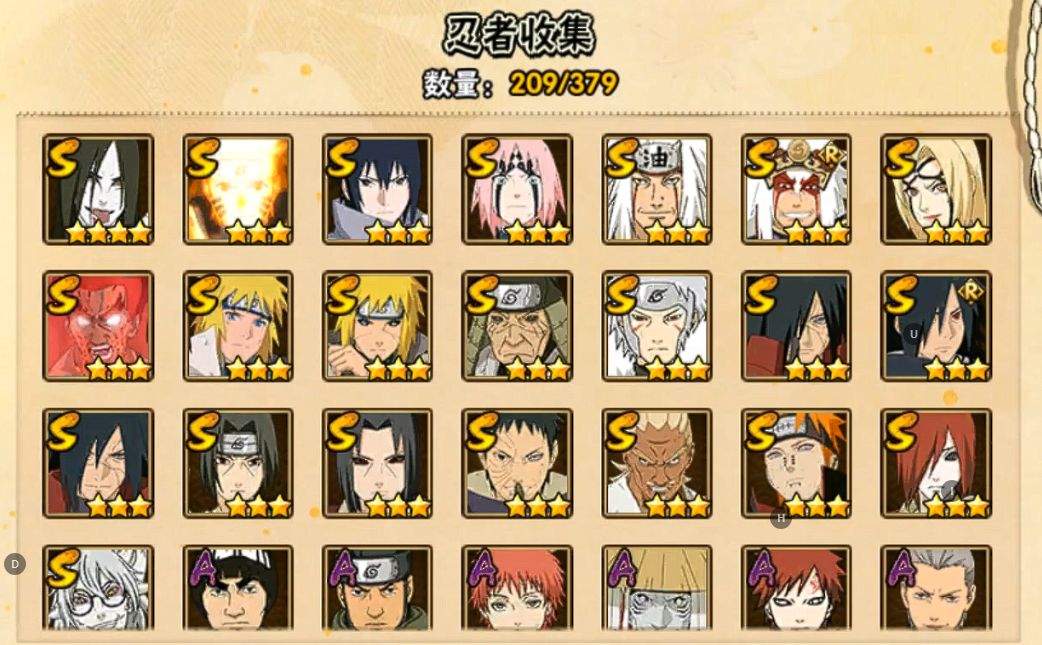Open the dark-skinned blond muscular ninja card
1042x645 pixels.
click(657, 464)
